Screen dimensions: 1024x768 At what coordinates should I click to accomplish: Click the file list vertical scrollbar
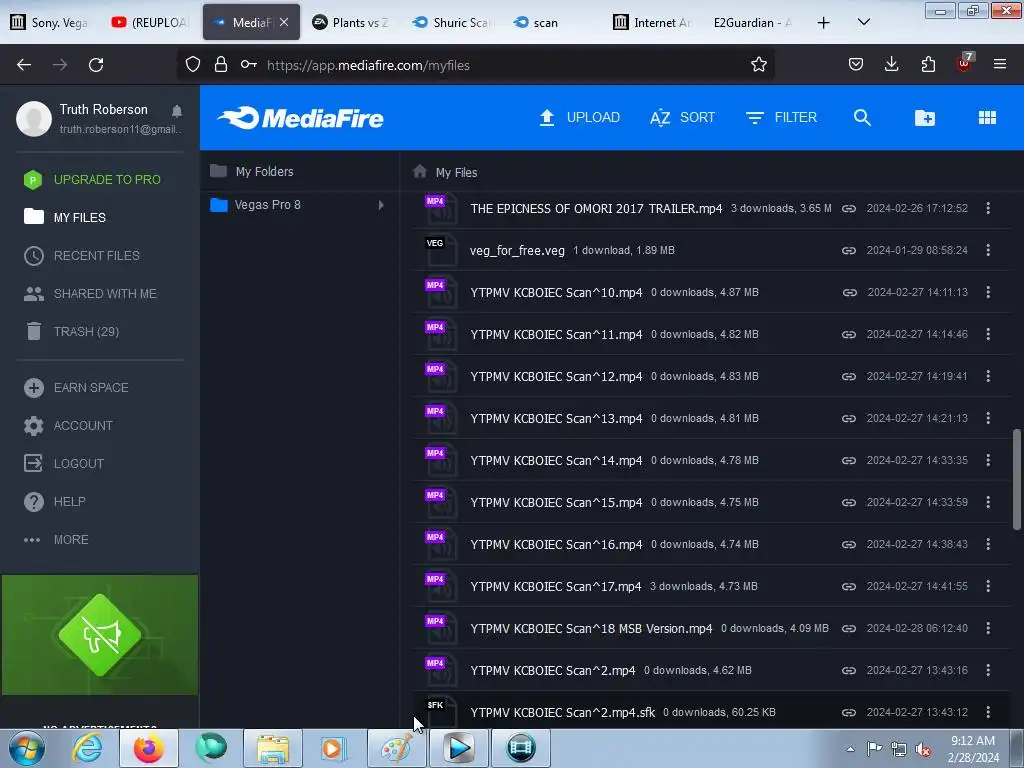(x=1016, y=479)
